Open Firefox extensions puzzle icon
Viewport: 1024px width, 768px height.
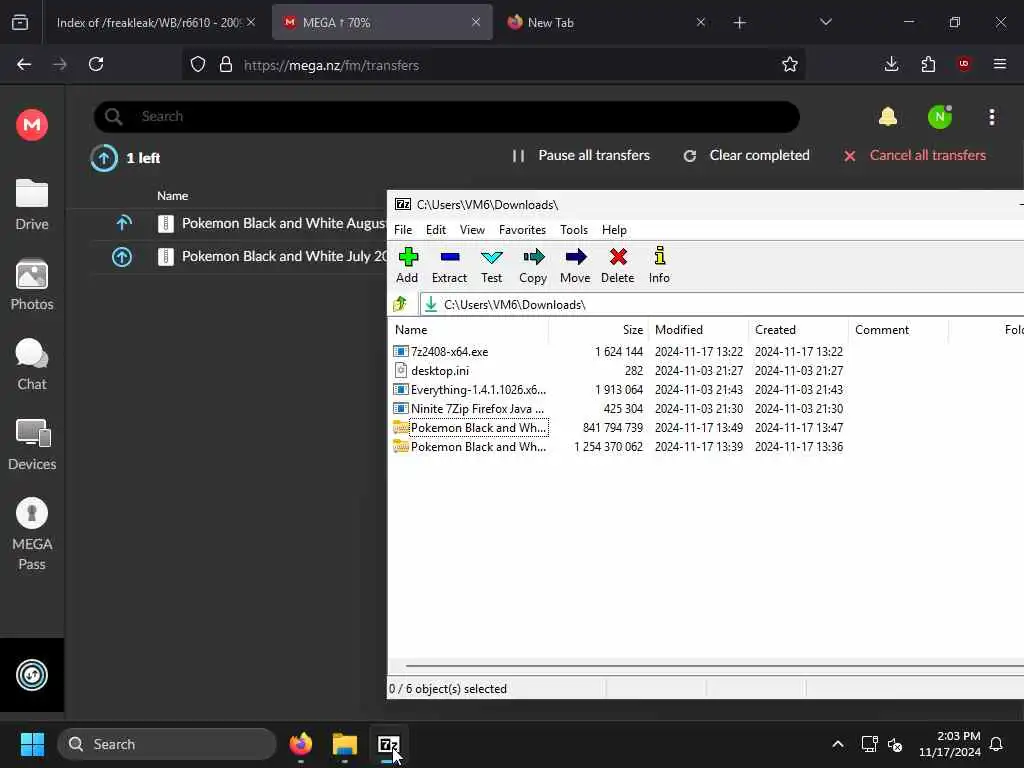(x=928, y=64)
